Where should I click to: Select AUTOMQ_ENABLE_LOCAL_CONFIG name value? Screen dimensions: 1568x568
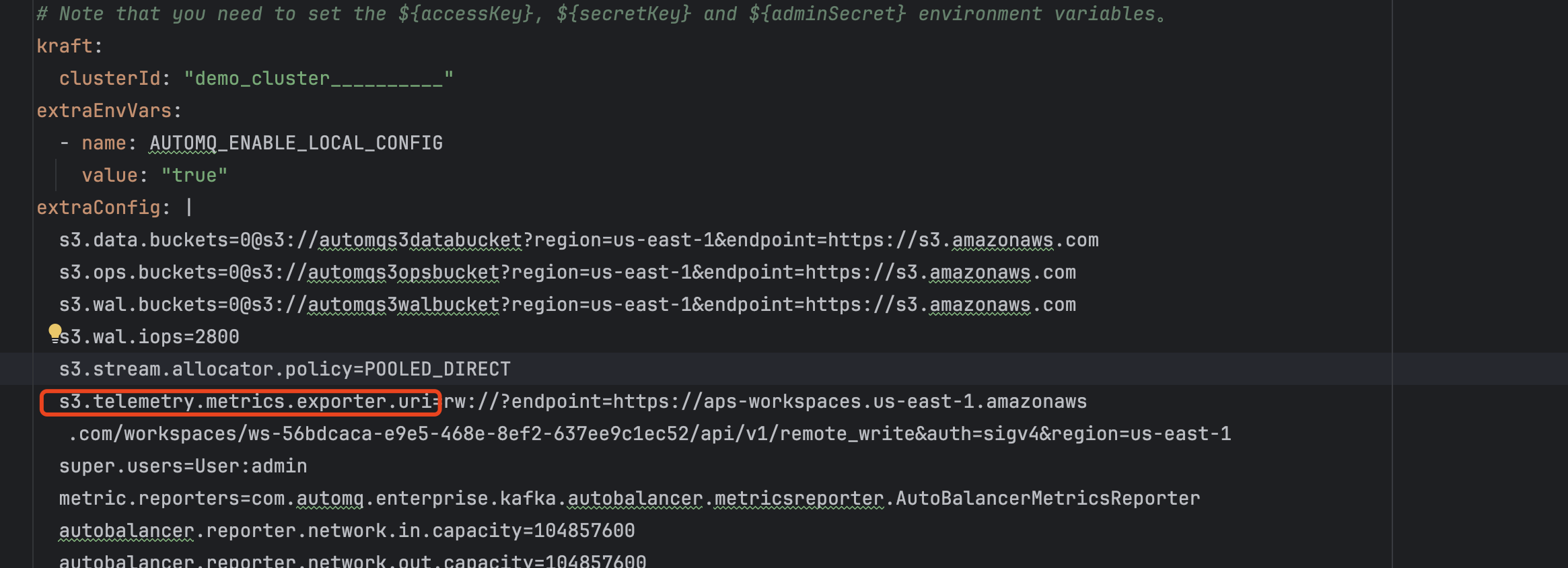[x=296, y=143]
